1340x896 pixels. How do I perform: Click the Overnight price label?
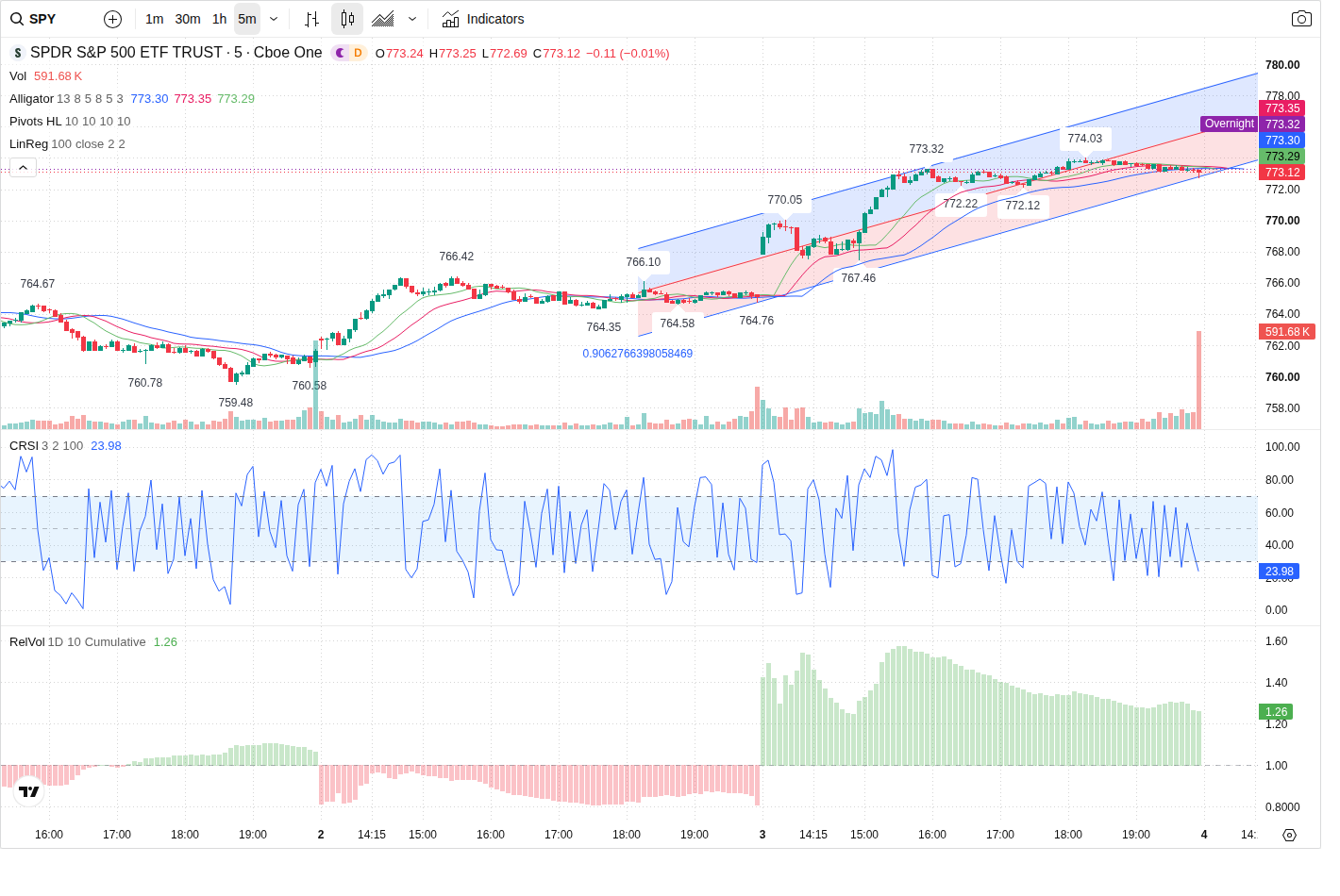(1229, 124)
